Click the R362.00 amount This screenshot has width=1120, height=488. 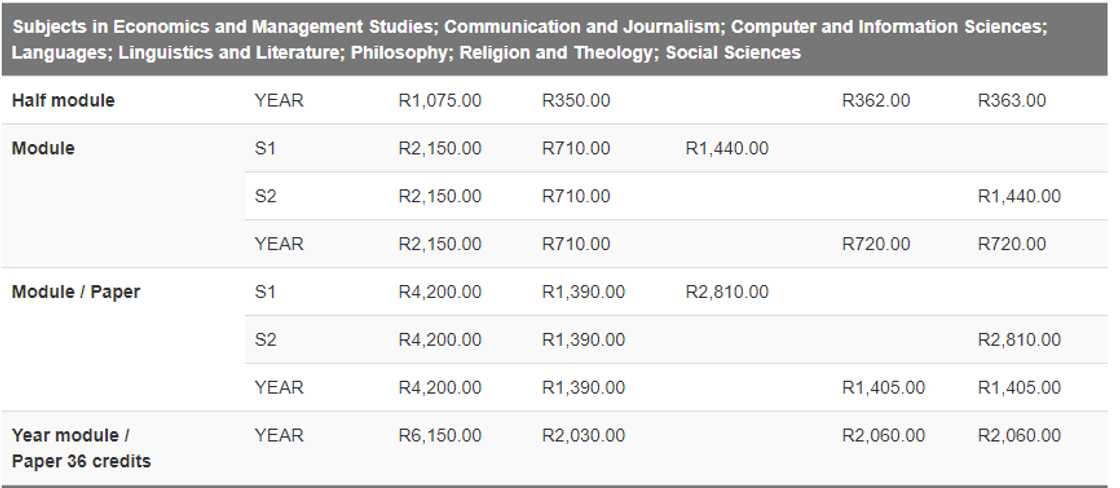click(876, 101)
